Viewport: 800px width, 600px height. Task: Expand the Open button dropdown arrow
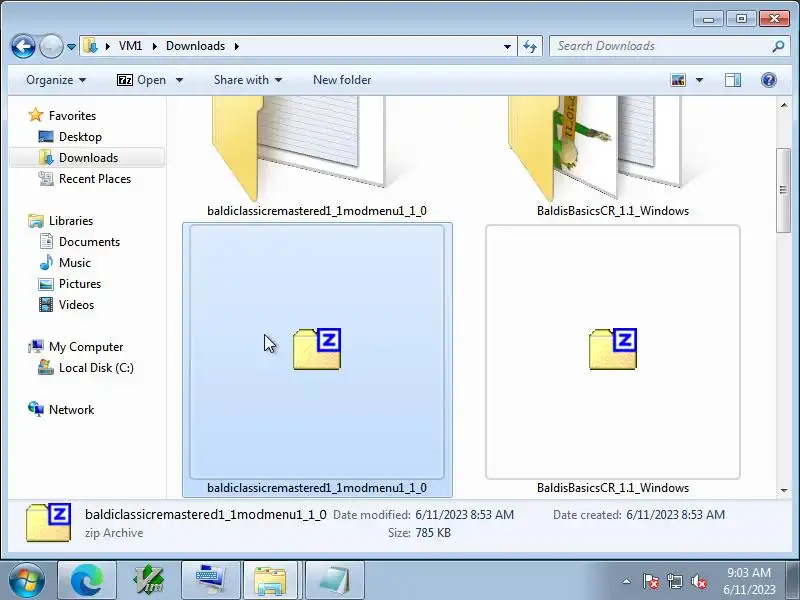point(179,81)
